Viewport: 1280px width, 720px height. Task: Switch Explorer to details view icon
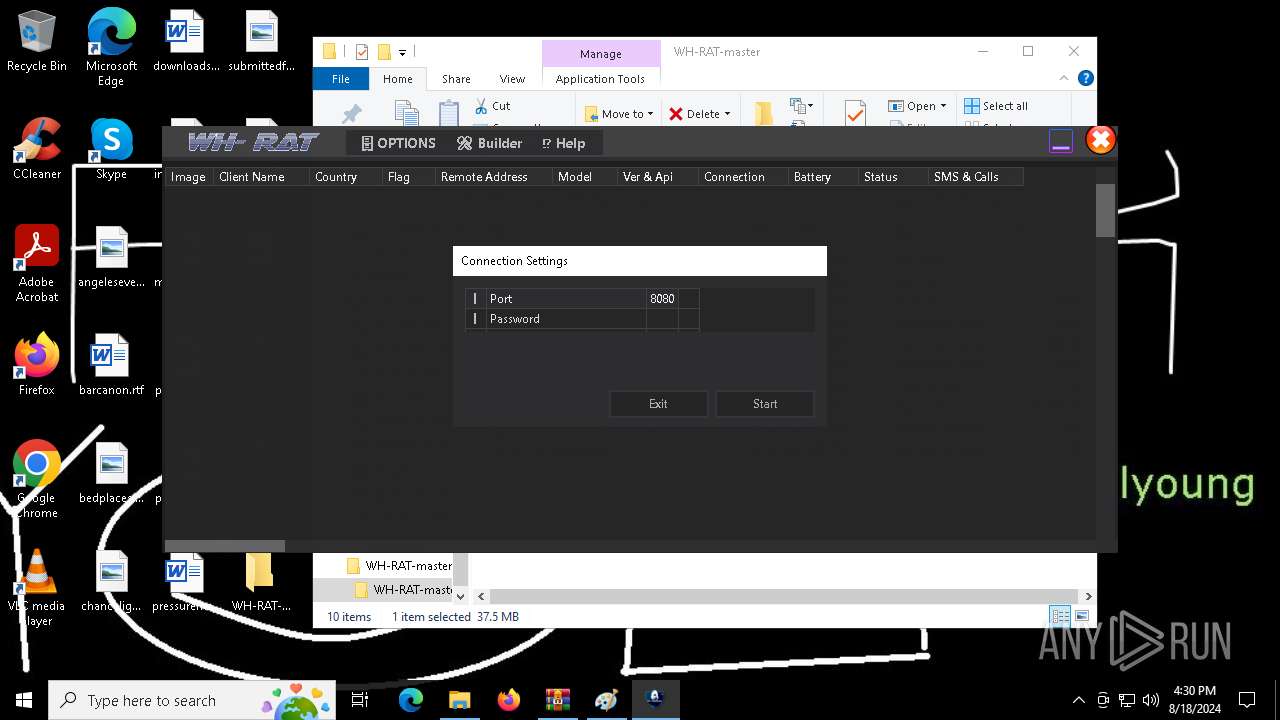coord(1059,616)
